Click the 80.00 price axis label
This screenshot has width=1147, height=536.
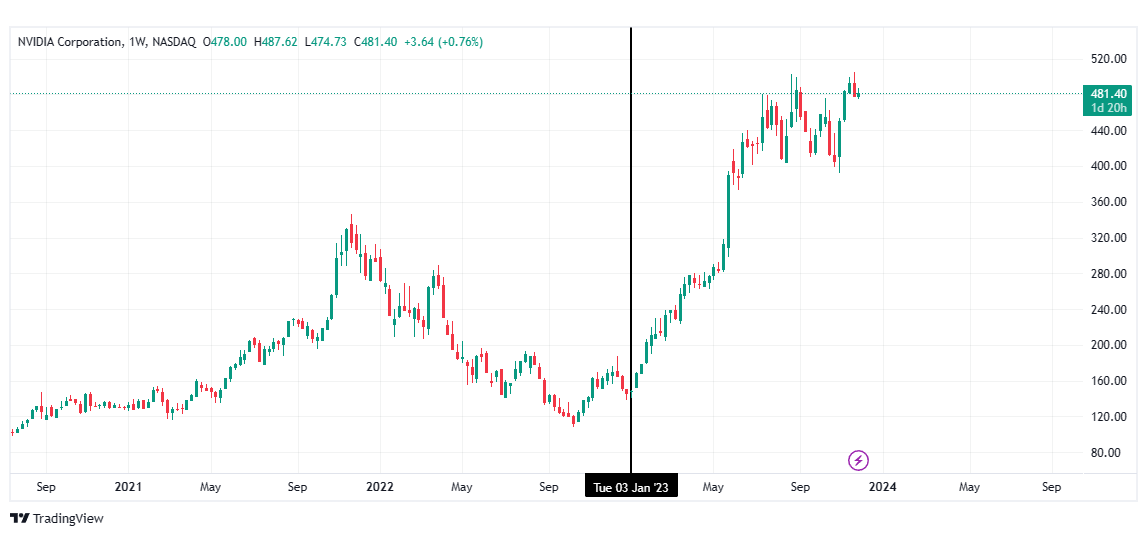(x=1107, y=453)
